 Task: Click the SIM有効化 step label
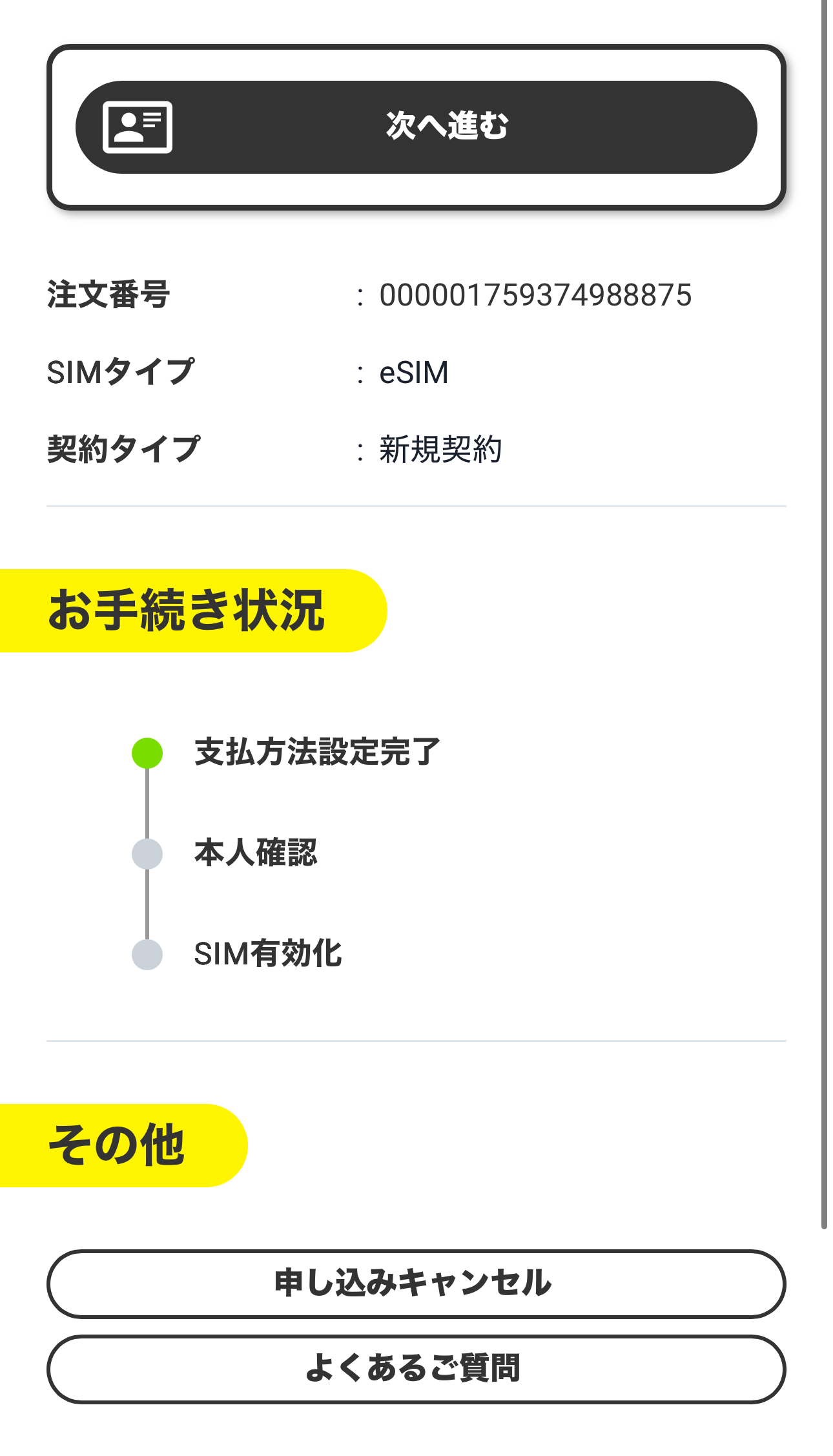point(268,954)
